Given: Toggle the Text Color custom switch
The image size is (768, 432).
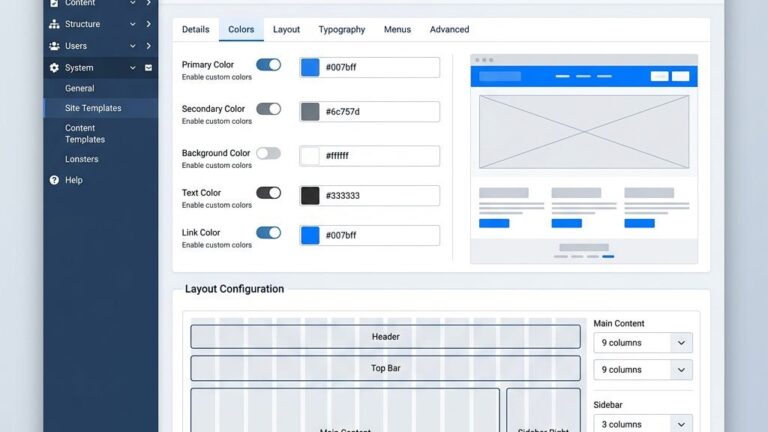Looking at the screenshot, I should click(268, 193).
